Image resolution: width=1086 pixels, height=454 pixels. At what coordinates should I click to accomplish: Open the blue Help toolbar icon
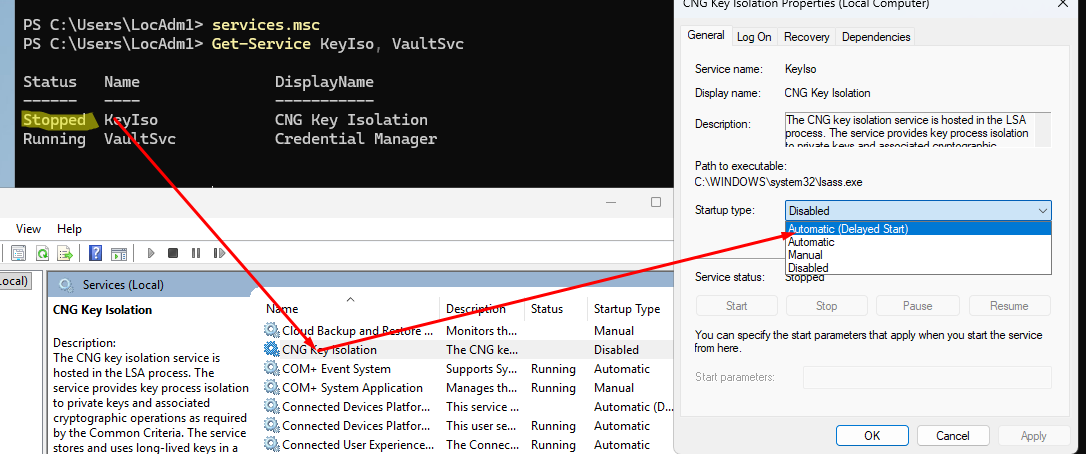96,254
